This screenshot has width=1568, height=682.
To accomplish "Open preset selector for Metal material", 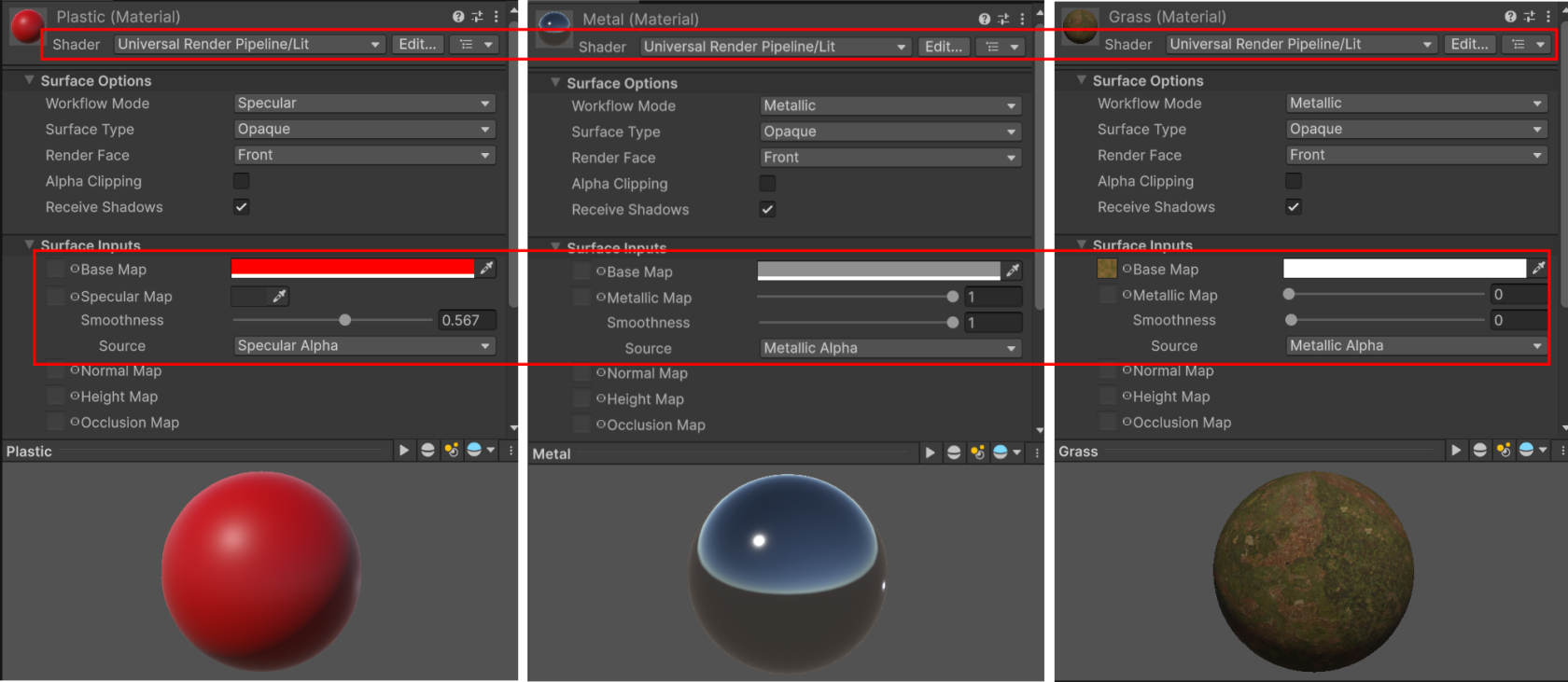I will (1004, 20).
